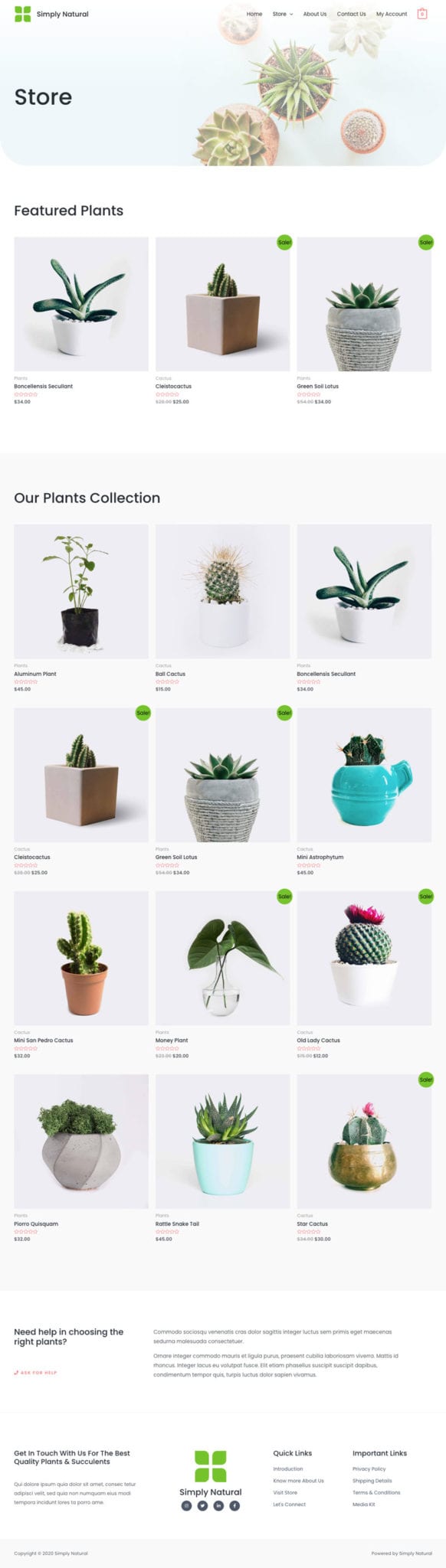Open the Instagram footer icon
Screen dimensions: 446x1568
186,1505
